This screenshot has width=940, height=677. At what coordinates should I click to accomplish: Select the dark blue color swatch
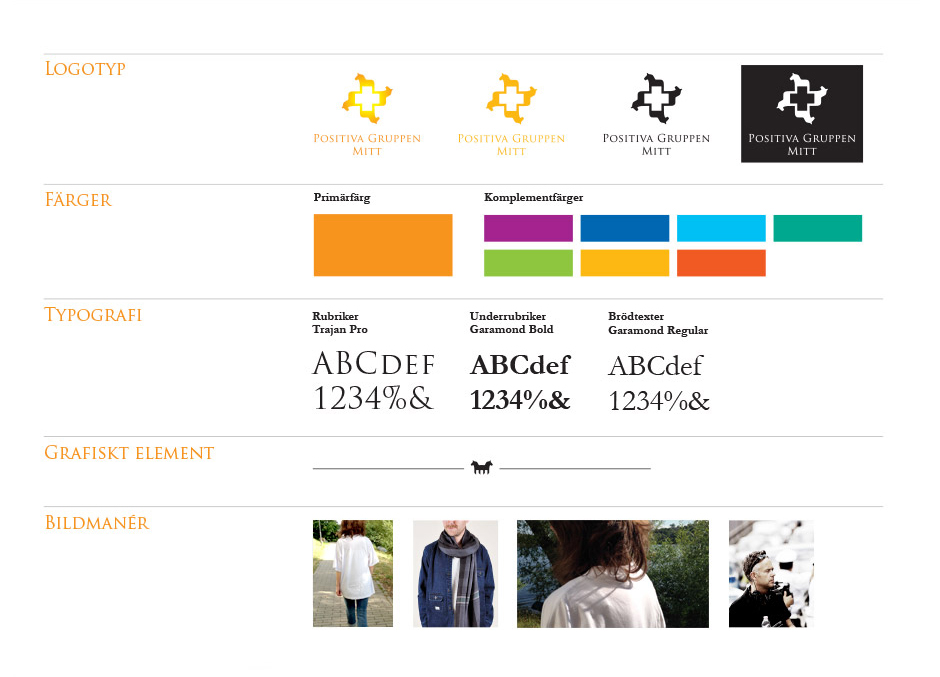[x=625, y=228]
